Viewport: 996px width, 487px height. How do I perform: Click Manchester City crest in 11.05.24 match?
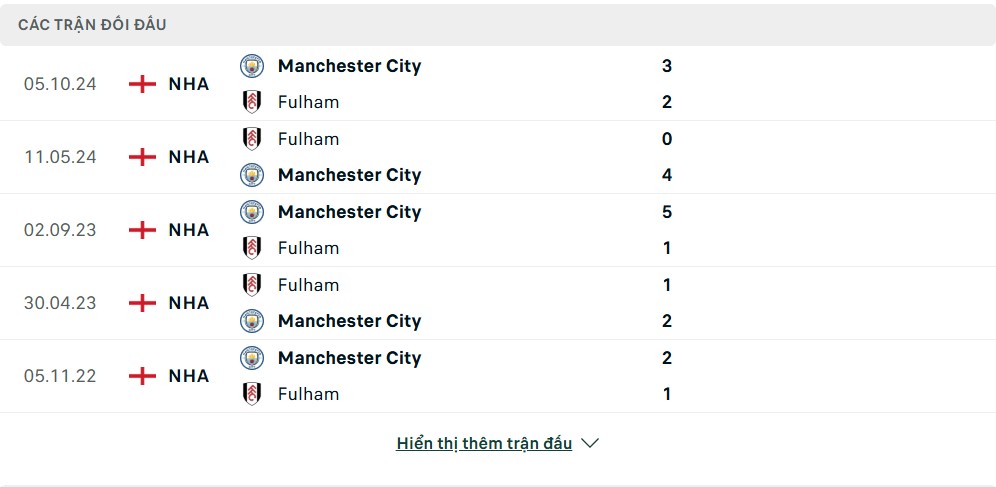(x=252, y=175)
